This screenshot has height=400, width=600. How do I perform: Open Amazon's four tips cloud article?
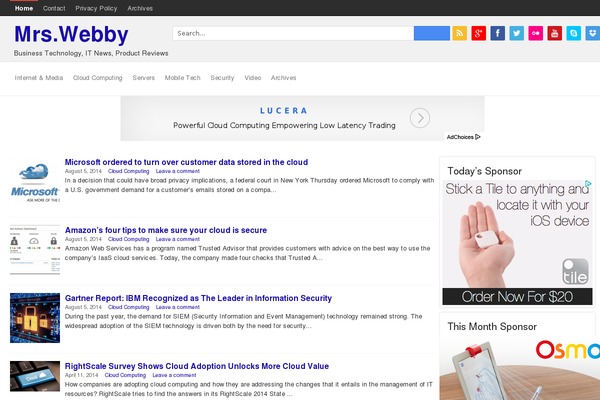click(x=166, y=230)
